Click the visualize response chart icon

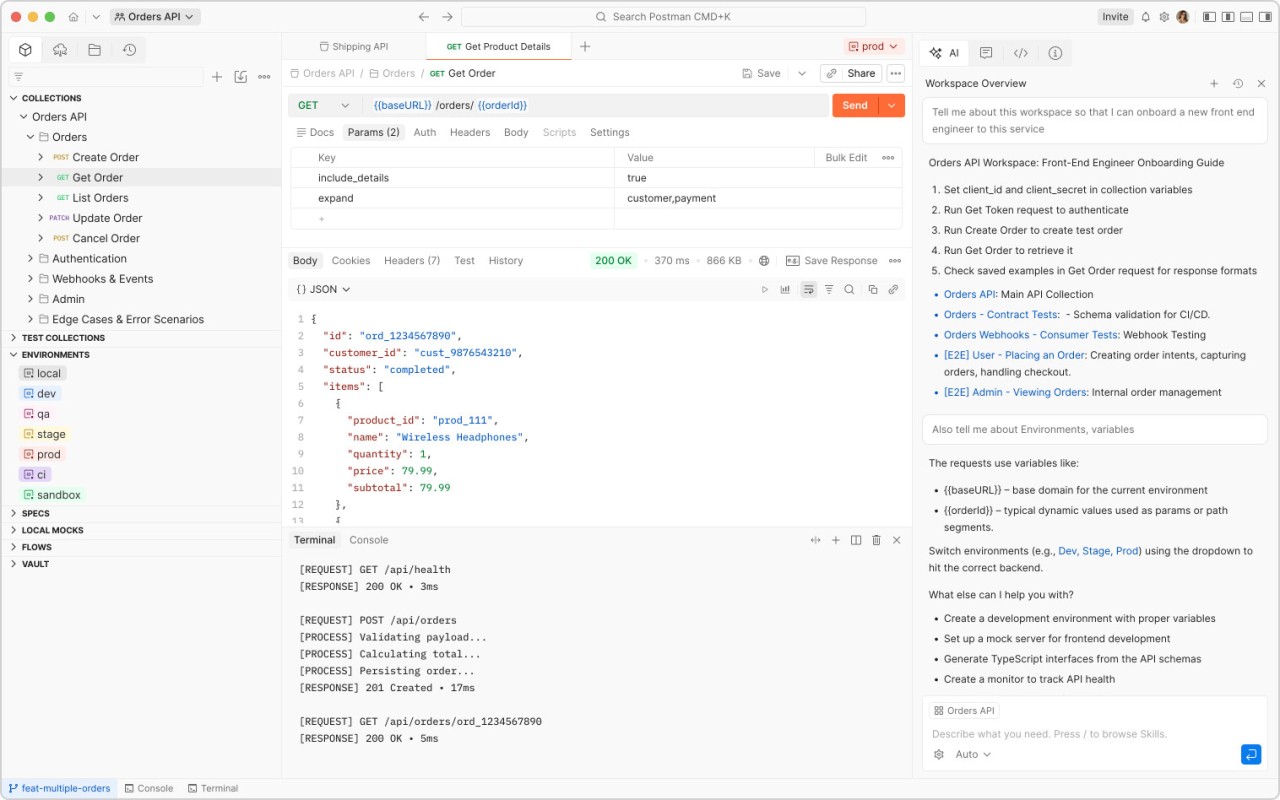785,290
